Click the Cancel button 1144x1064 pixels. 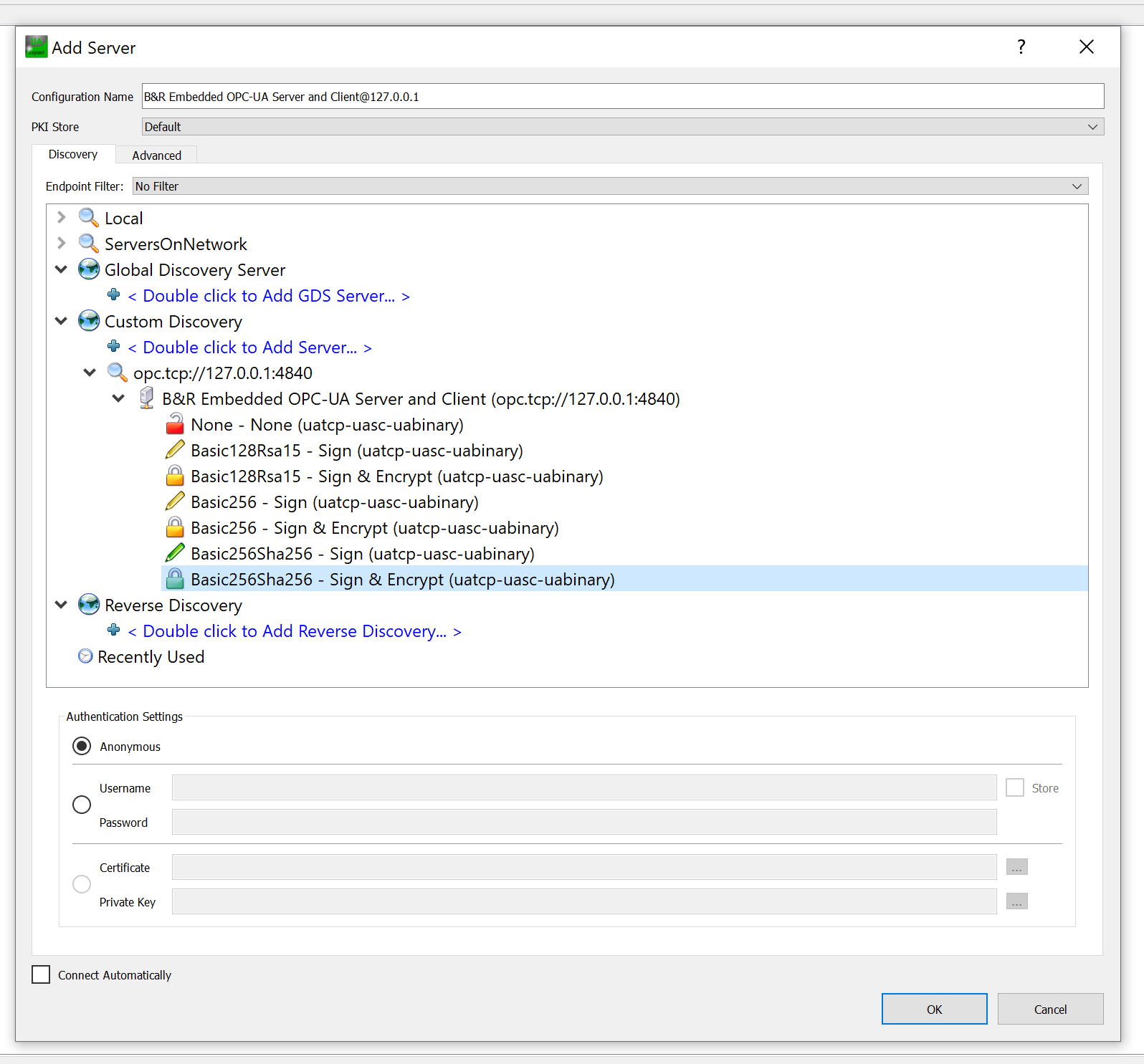(1050, 1009)
